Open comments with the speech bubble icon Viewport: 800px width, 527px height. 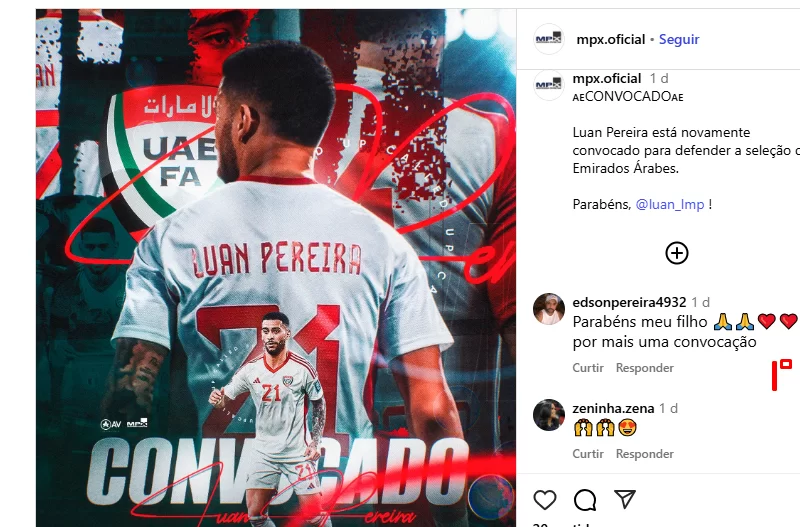(585, 500)
